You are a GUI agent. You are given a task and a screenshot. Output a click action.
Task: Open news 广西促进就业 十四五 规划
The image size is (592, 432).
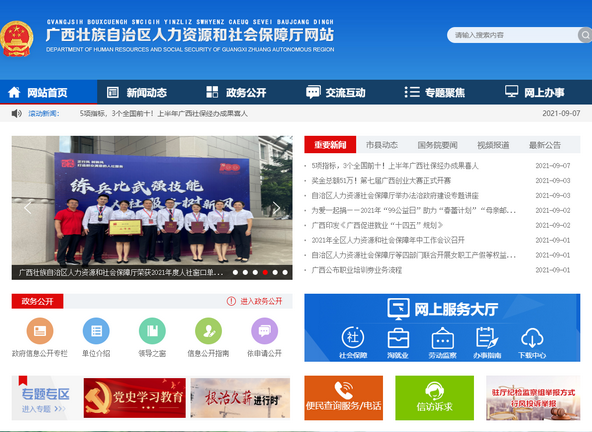coord(377,225)
